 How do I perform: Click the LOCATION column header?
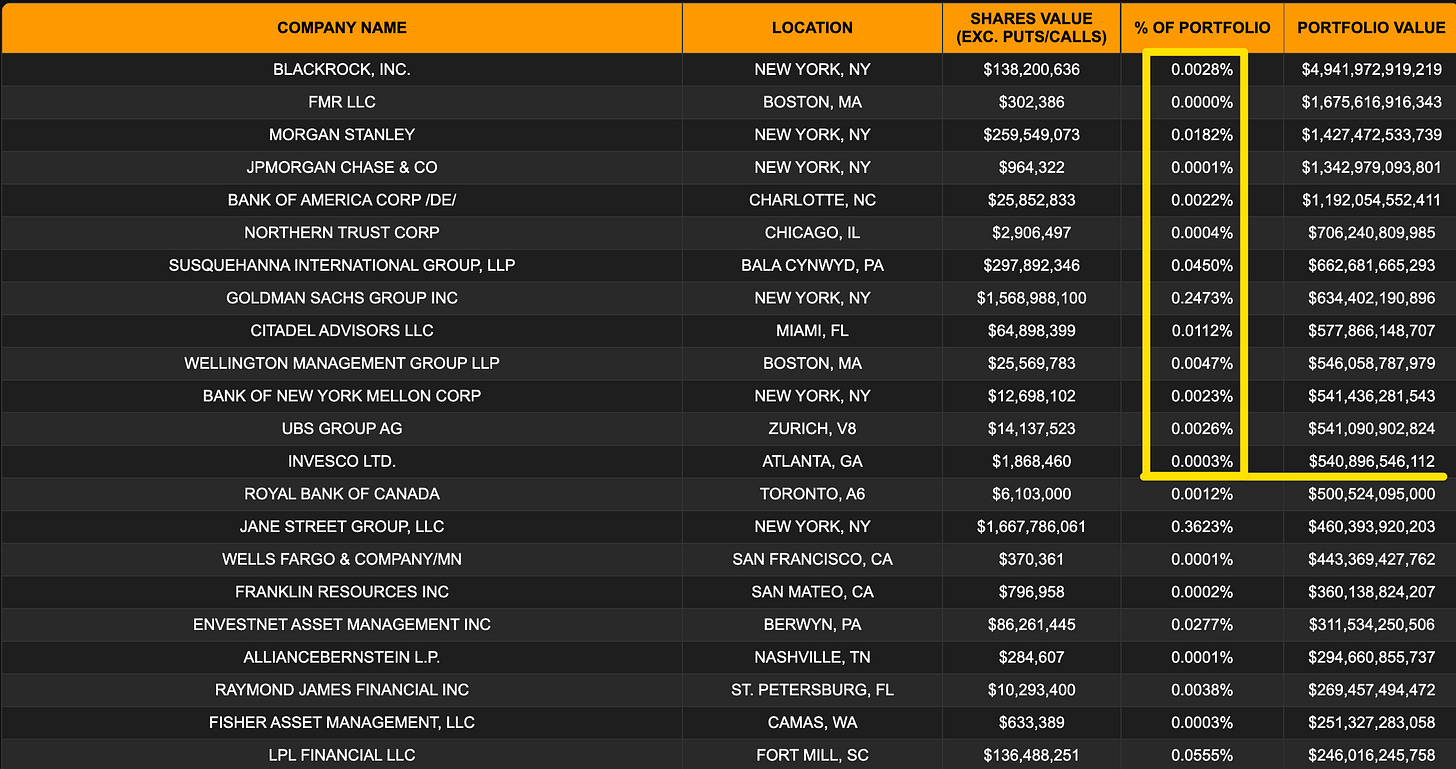click(812, 28)
